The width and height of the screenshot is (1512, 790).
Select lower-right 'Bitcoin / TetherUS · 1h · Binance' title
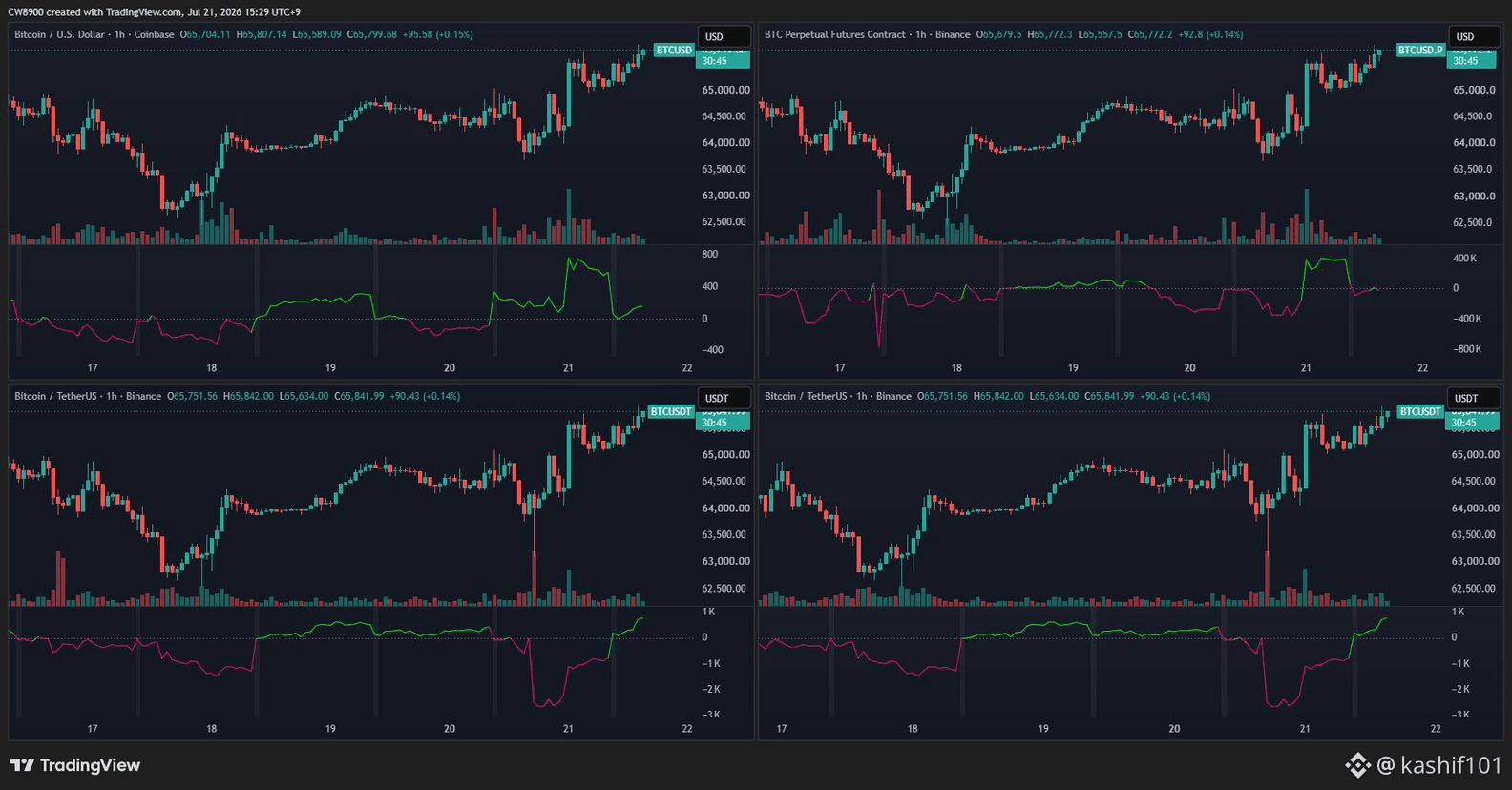click(x=838, y=396)
